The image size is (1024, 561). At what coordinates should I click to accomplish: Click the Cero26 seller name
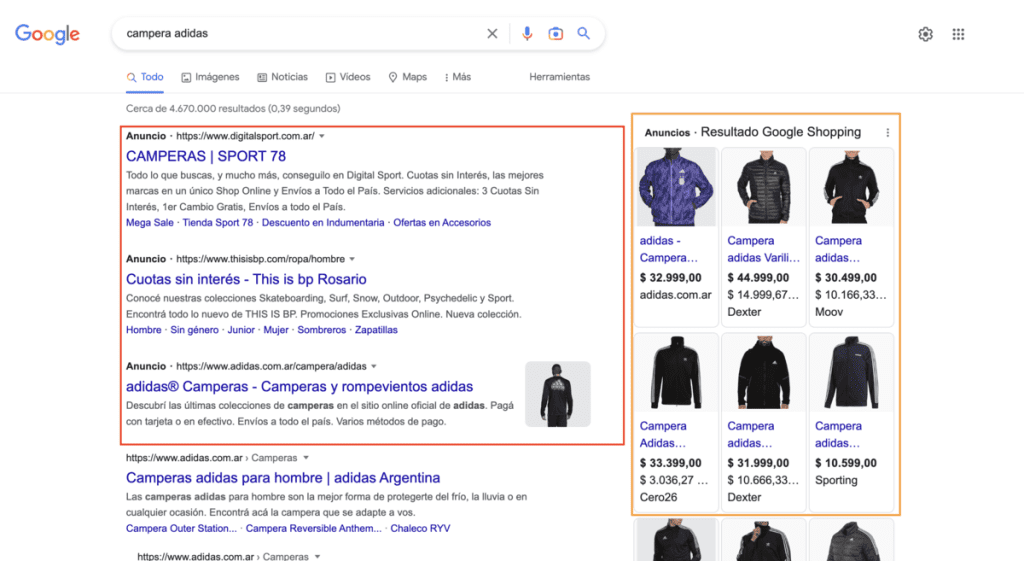(658, 497)
